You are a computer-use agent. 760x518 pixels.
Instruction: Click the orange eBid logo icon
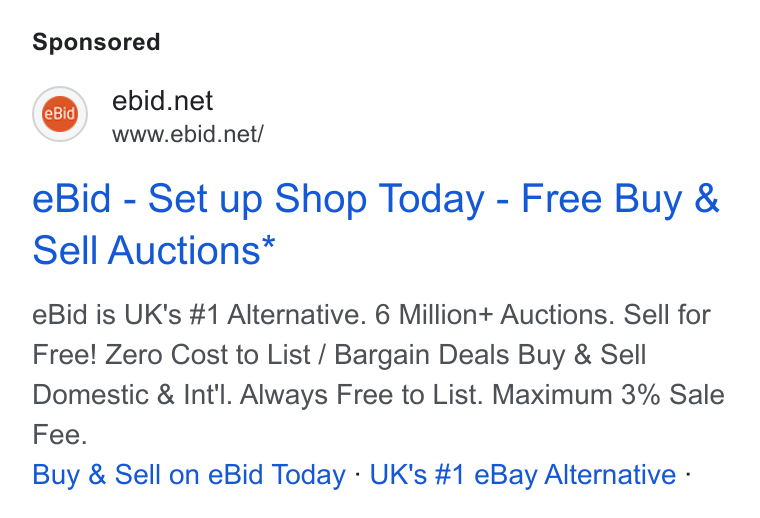click(60, 114)
